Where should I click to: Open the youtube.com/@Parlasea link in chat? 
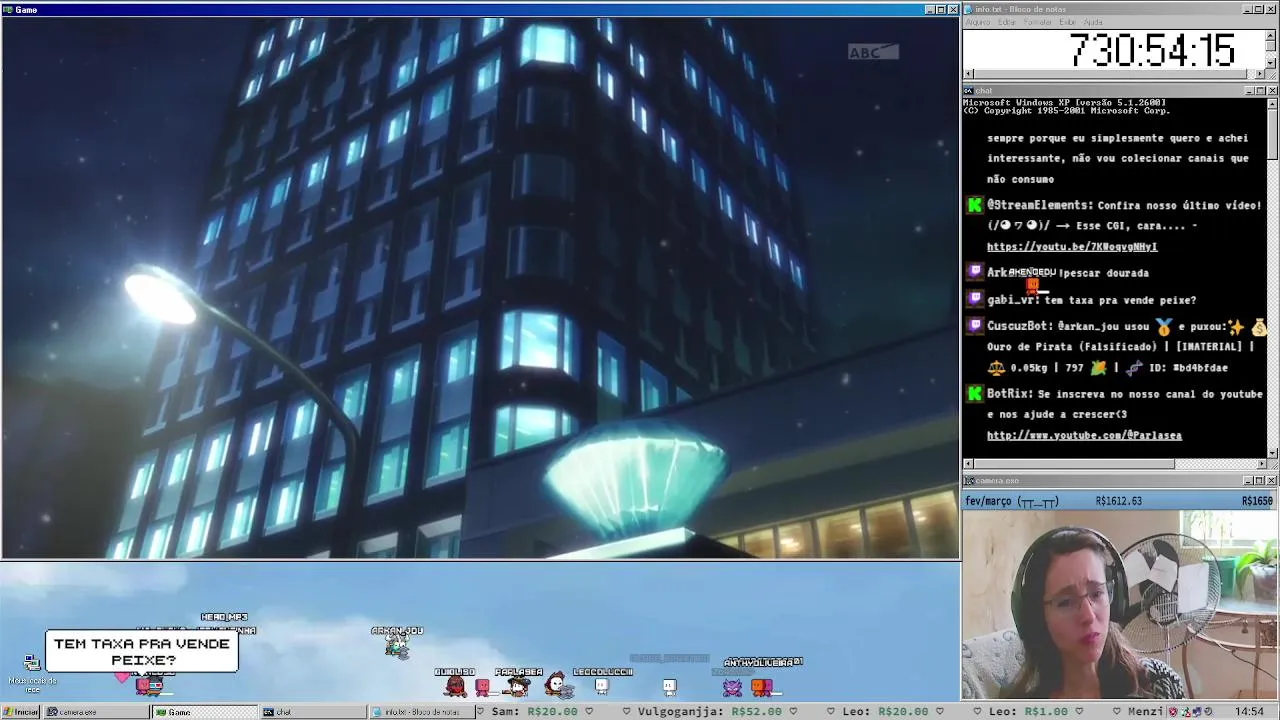pos(1084,436)
